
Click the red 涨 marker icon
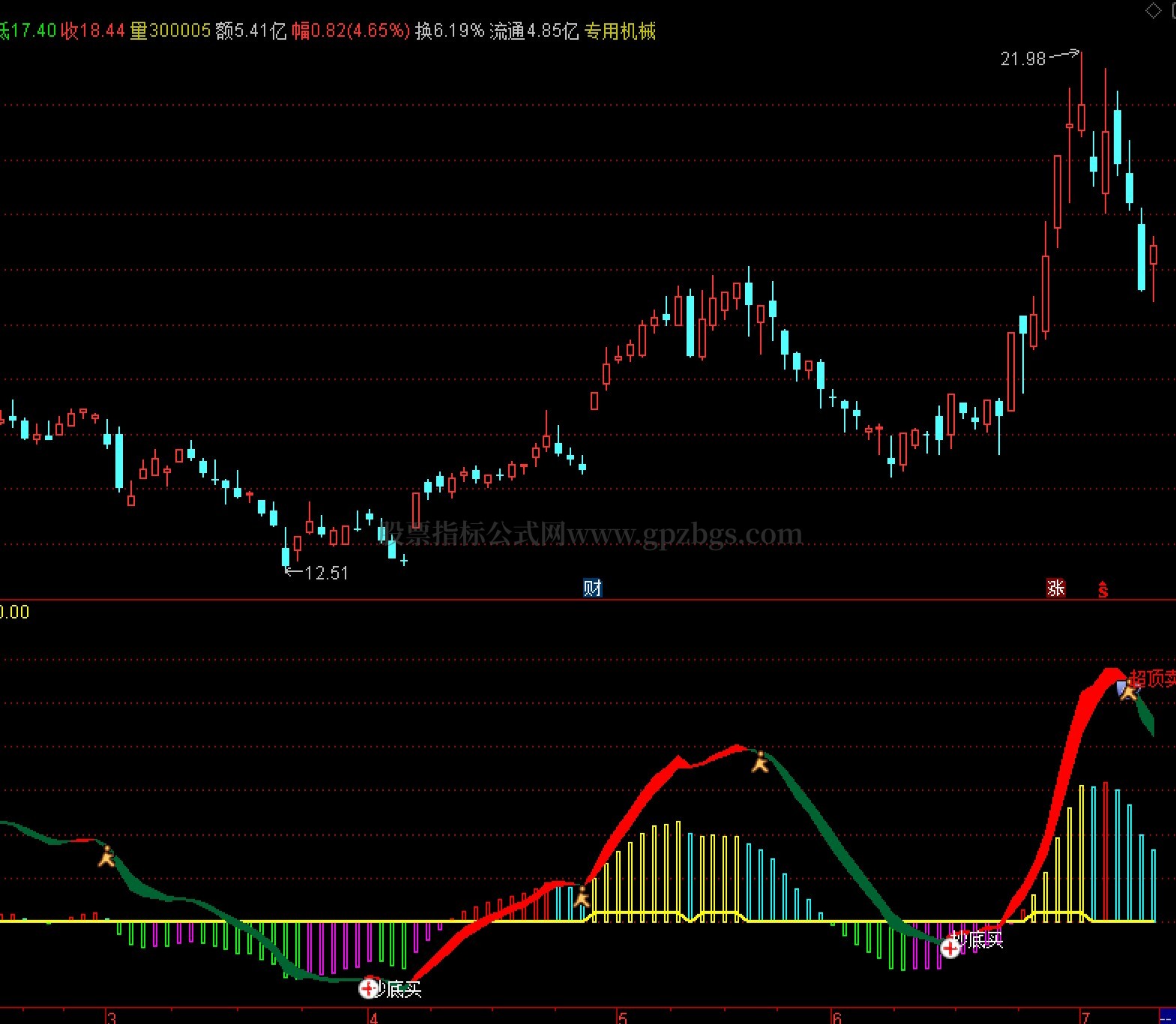pyautogui.click(x=1055, y=588)
